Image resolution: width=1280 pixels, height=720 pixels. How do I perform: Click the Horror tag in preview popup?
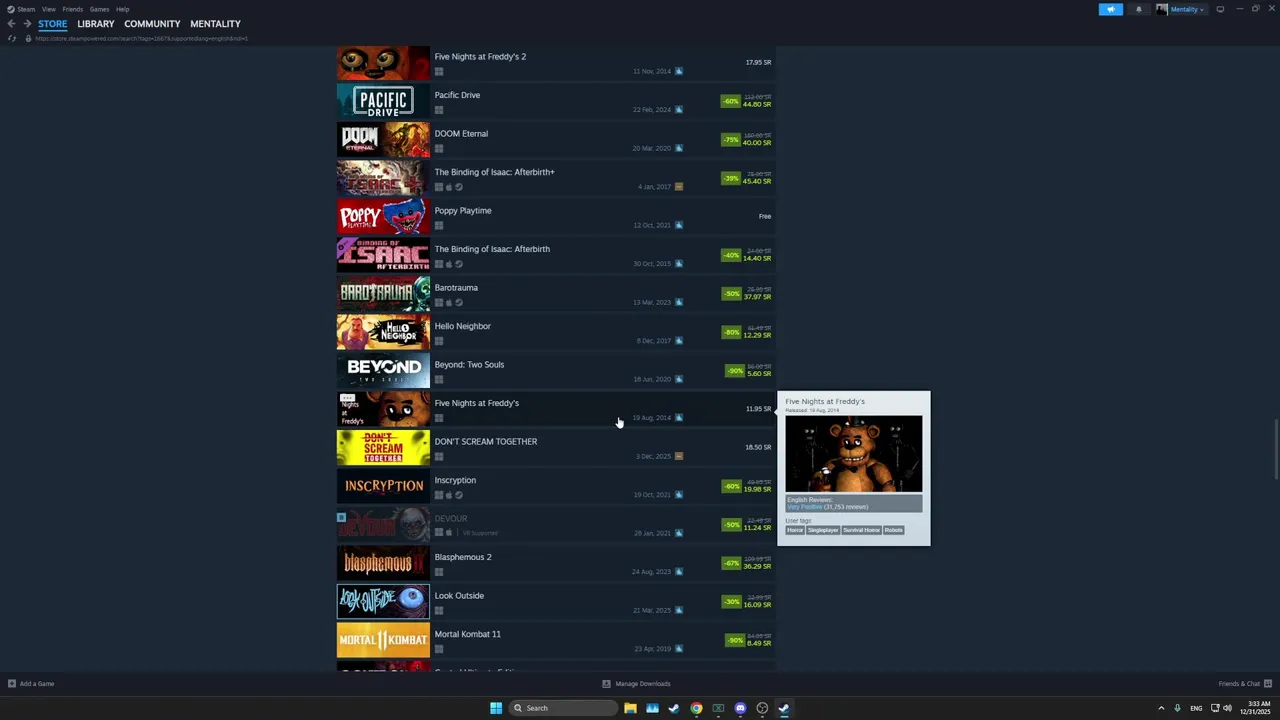[x=795, y=530]
